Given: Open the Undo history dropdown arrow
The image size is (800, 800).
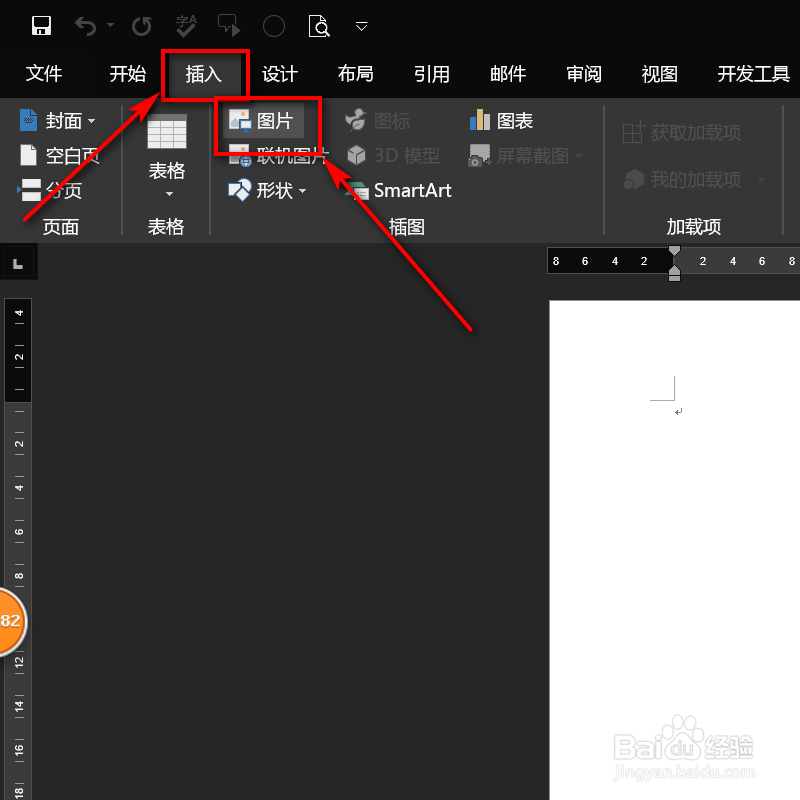Looking at the screenshot, I should [x=110, y=24].
